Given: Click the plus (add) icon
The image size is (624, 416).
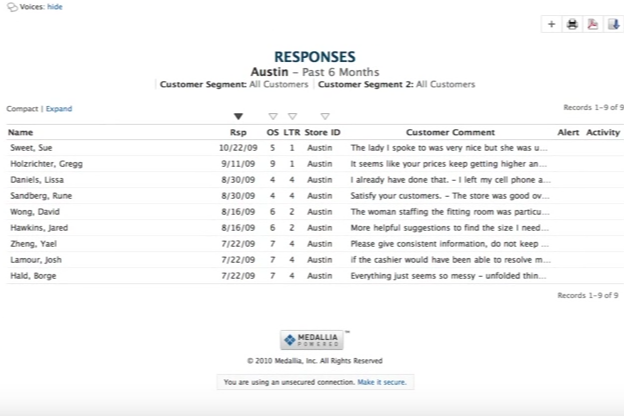Looking at the screenshot, I should pyautogui.click(x=552, y=24).
